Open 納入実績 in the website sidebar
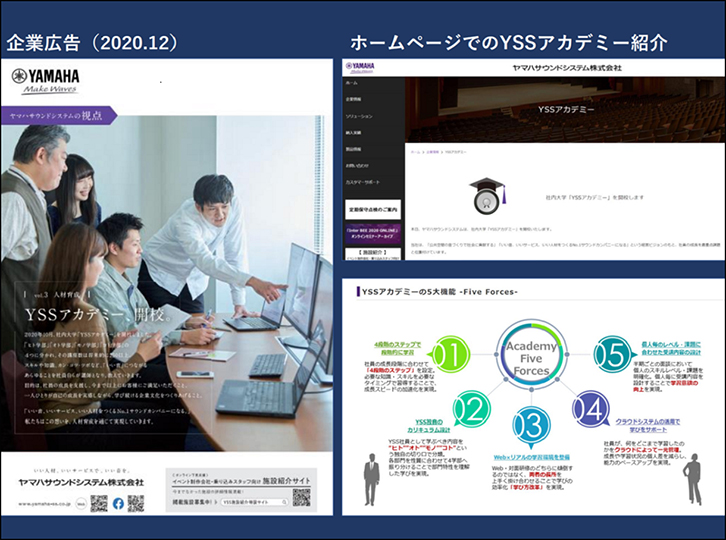 point(353,133)
